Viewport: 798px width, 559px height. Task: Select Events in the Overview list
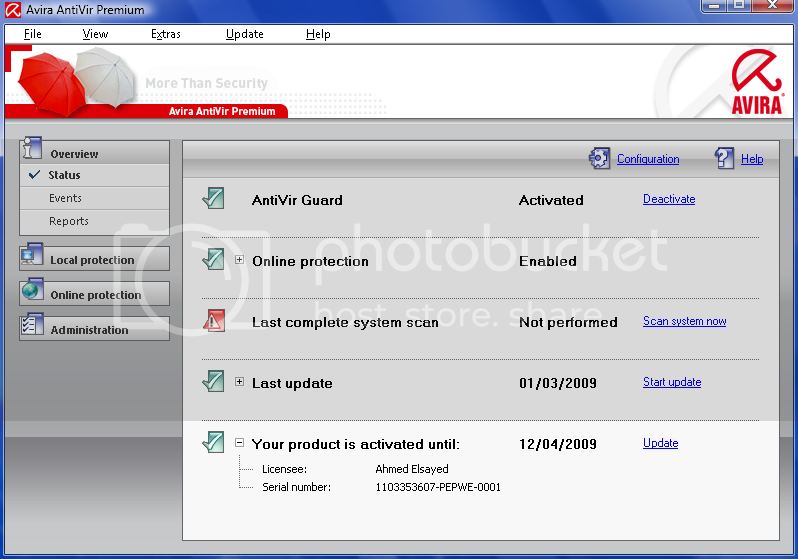65,198
